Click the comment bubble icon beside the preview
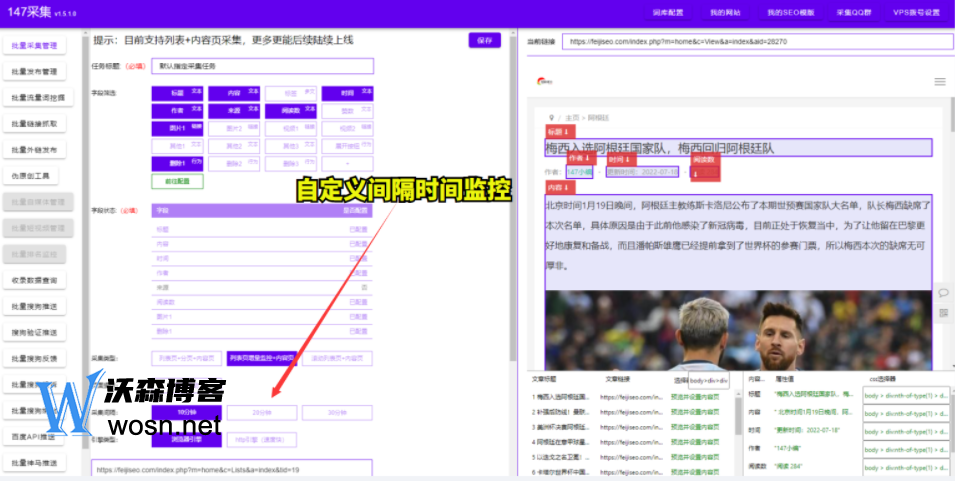Image resolution: width=955 pixels, height=481 pixels. (942, 293)
